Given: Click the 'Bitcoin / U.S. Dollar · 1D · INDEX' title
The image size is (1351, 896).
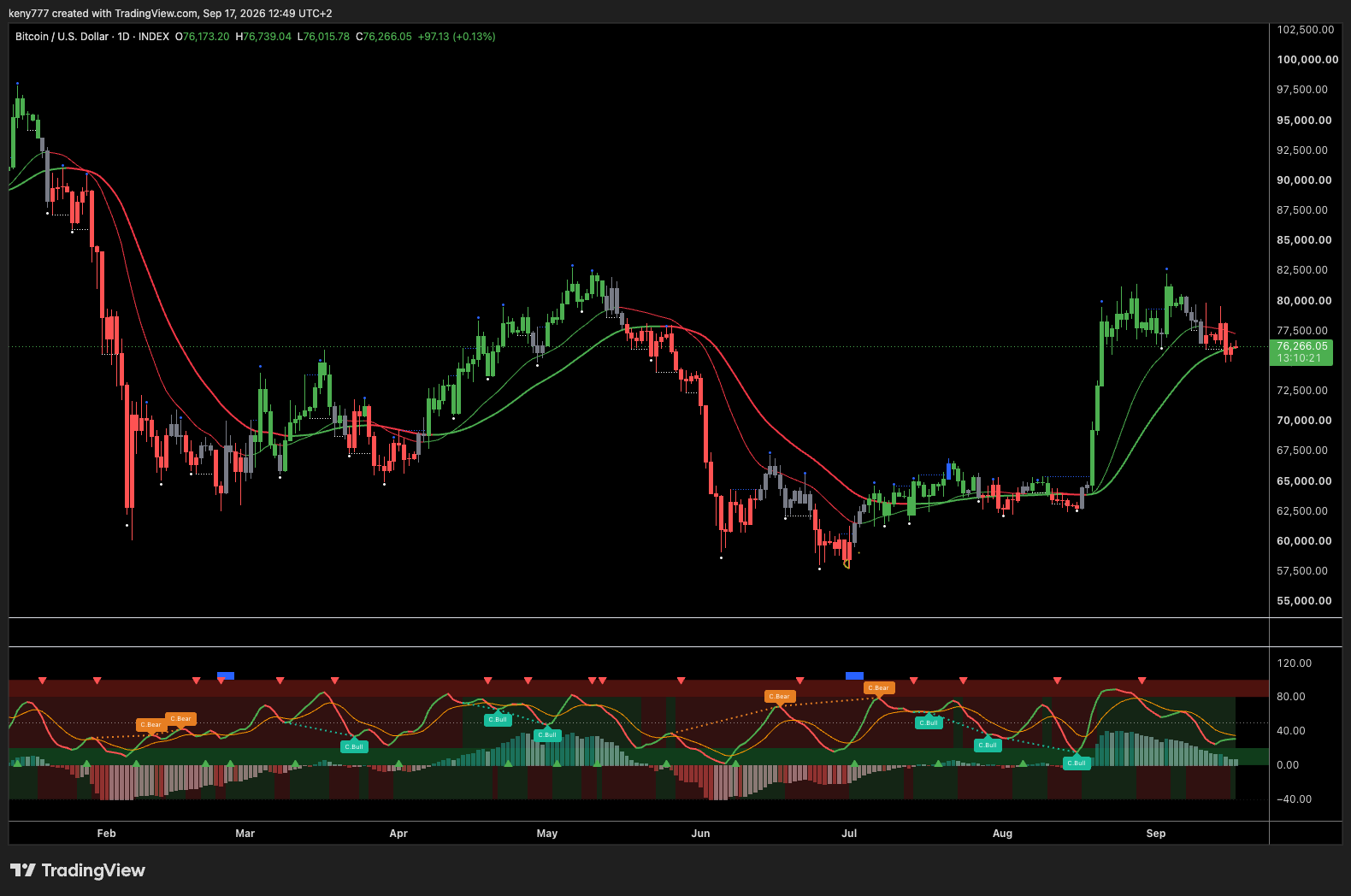Looking at the screenshot, I should coord(92,37).
